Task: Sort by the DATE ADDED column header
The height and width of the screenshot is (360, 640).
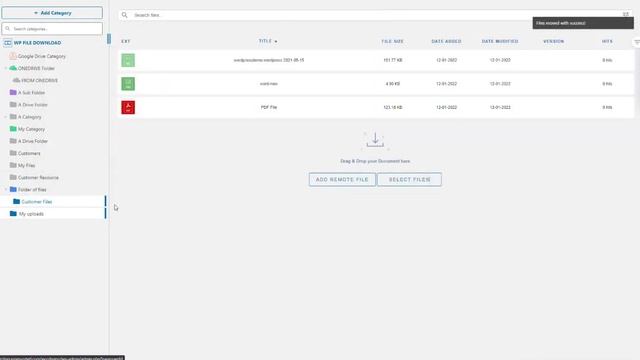Action: point(446,42)
